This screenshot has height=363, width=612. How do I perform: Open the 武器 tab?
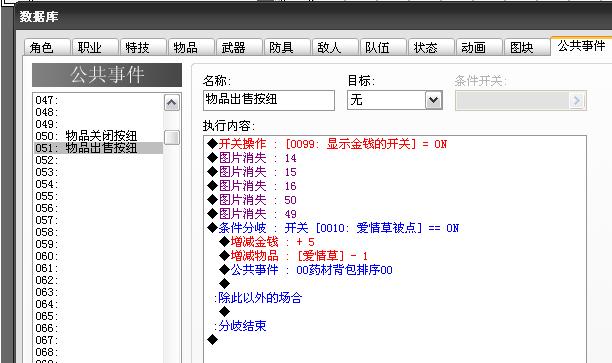click(239, 48)
